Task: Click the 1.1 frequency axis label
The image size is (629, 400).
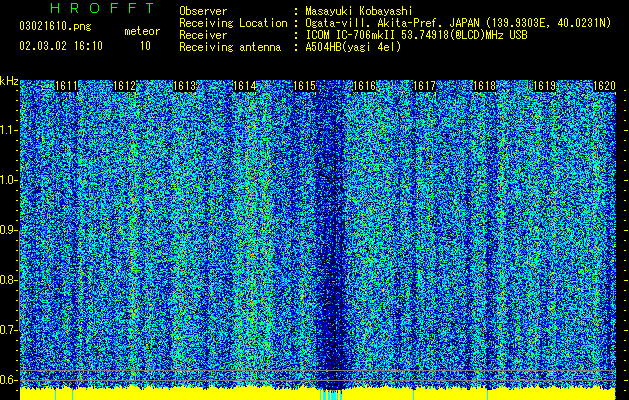Action: pos(8,130)
